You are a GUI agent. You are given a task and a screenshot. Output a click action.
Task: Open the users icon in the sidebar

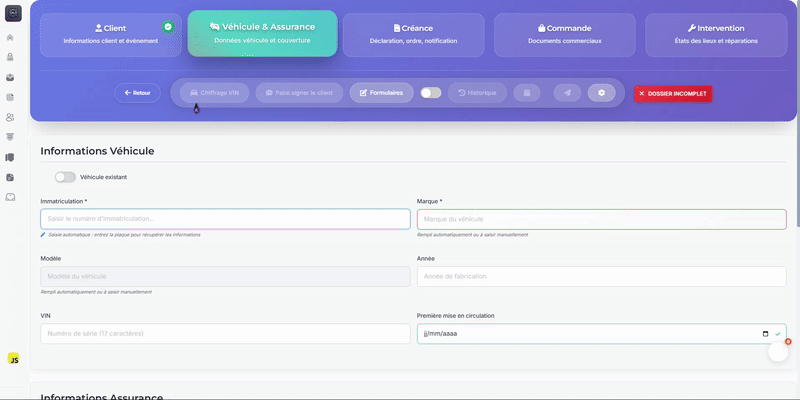pos(10,117)
